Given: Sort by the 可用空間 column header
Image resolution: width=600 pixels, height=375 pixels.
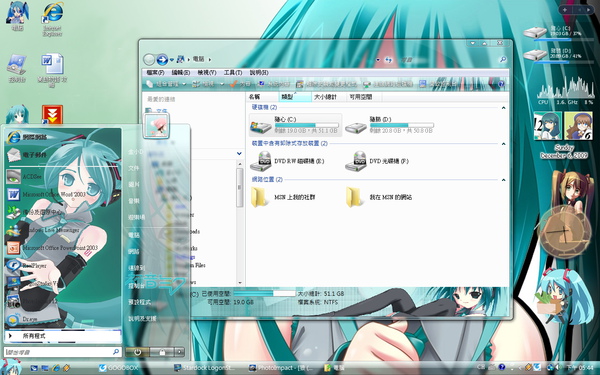Looking at the screenshot, I should (x=364, y=97).
